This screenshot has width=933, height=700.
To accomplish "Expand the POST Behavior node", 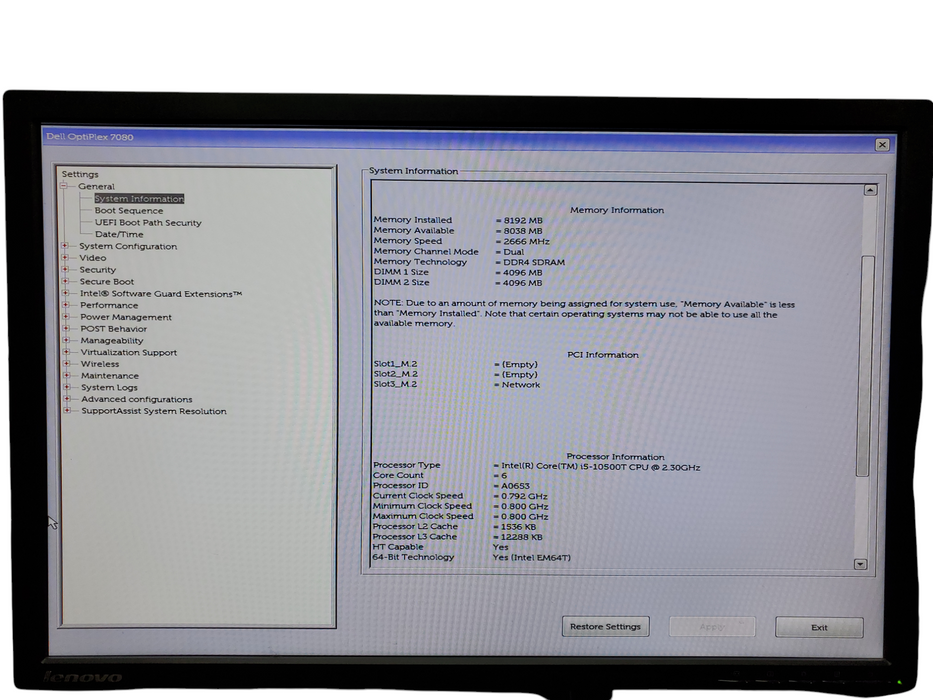I will click(x=67, y=328).
